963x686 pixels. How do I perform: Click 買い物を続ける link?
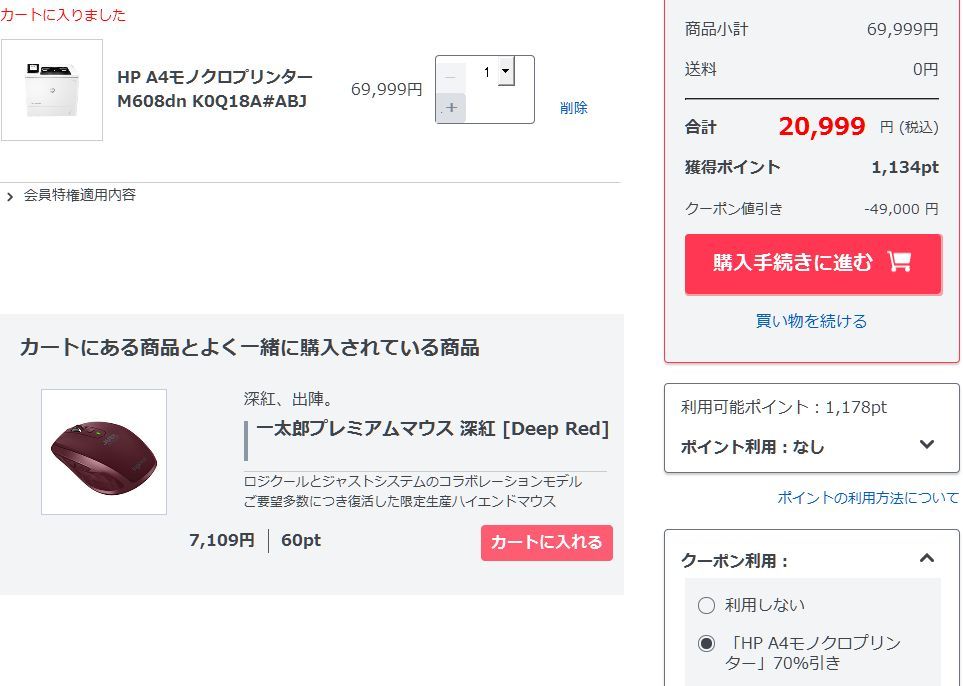coord(811,321)
